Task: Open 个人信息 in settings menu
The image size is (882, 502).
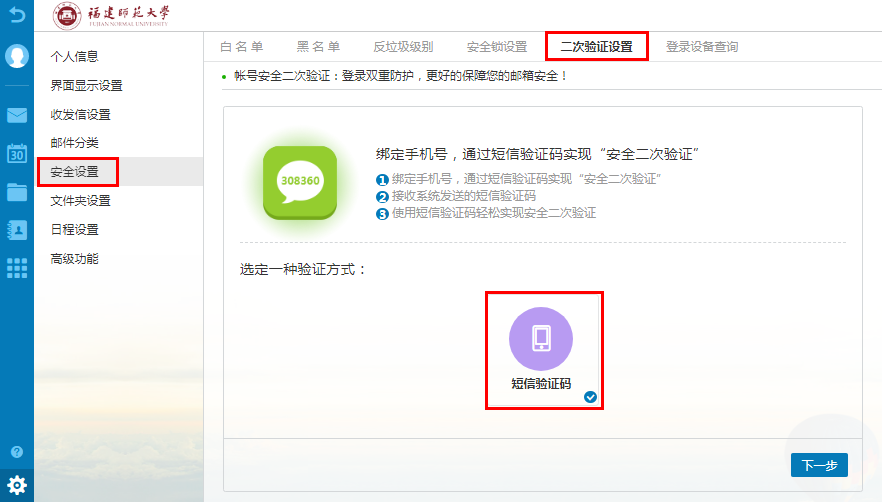Action: click(x=75, y=57)
